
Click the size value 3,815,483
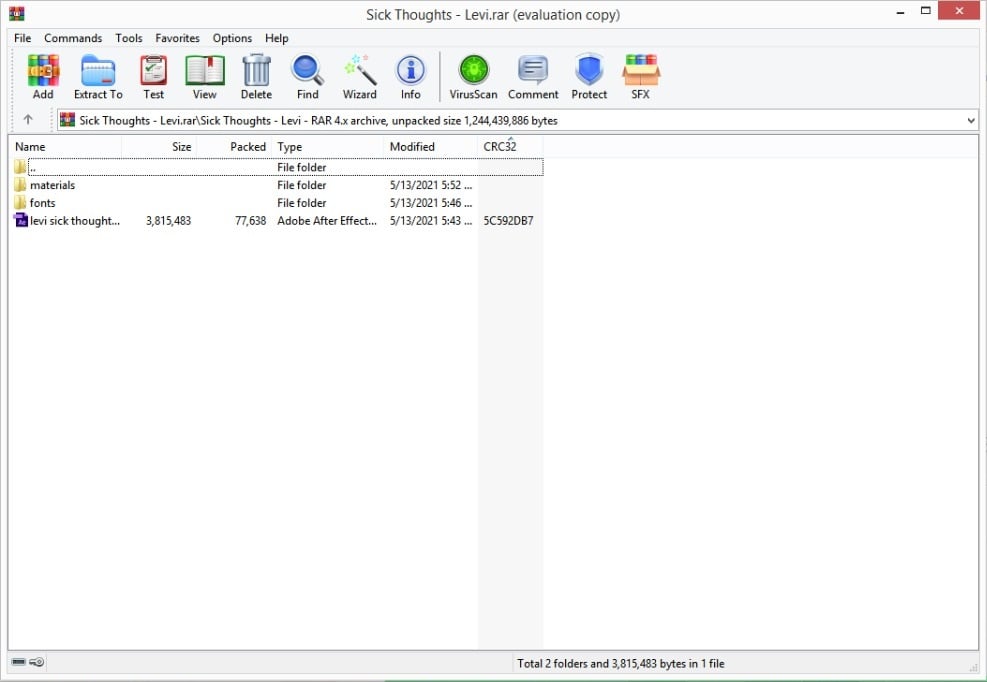[x=168, y=220]
